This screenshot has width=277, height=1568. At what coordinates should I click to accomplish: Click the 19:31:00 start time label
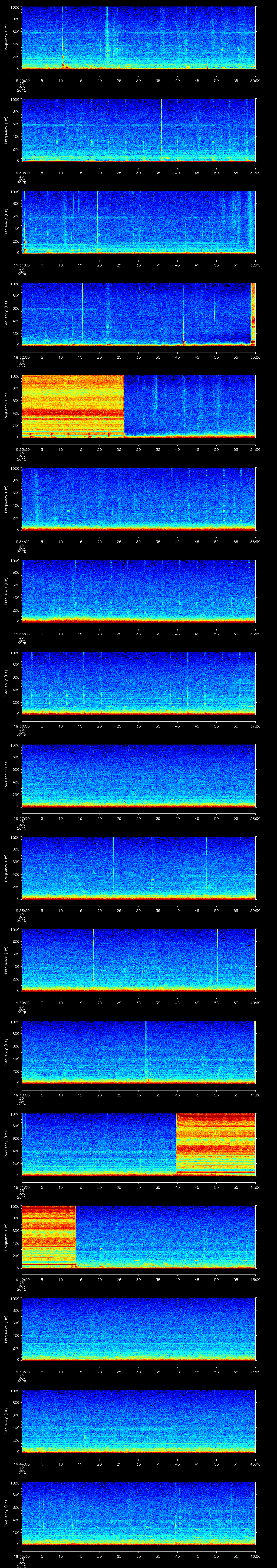tap(21, 265)
